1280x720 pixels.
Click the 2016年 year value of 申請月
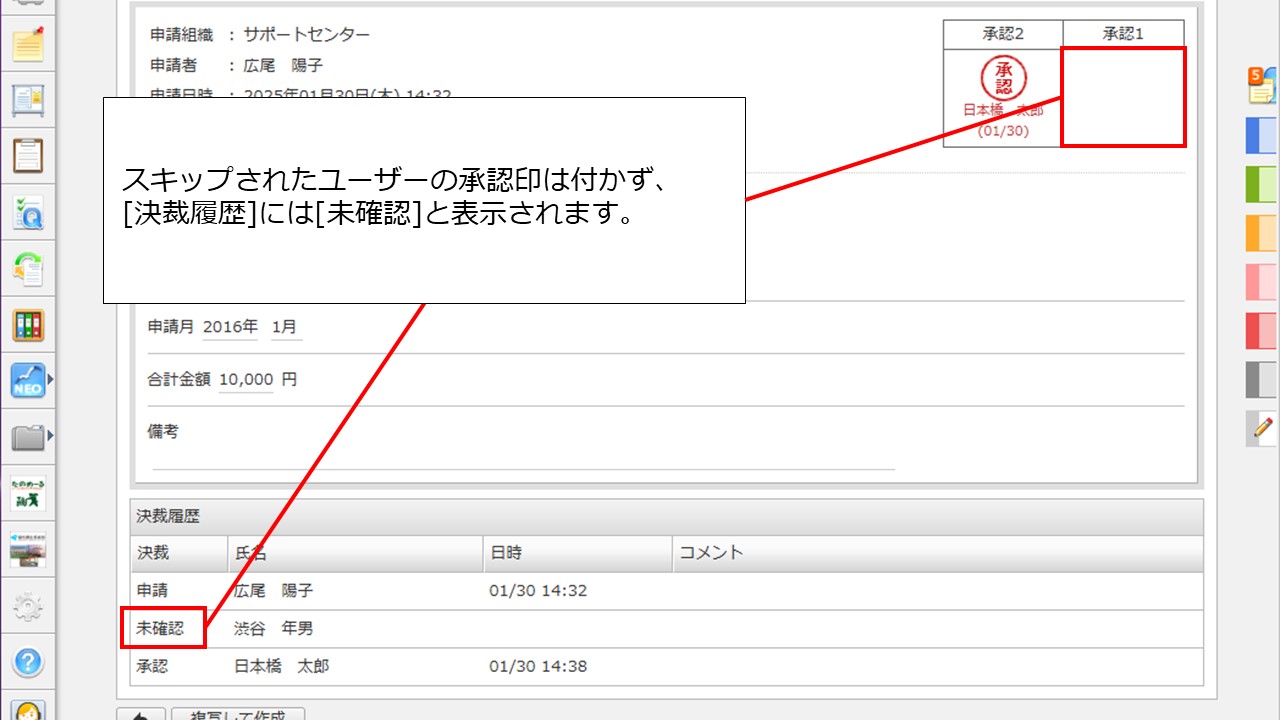click(x=230, y=326)
